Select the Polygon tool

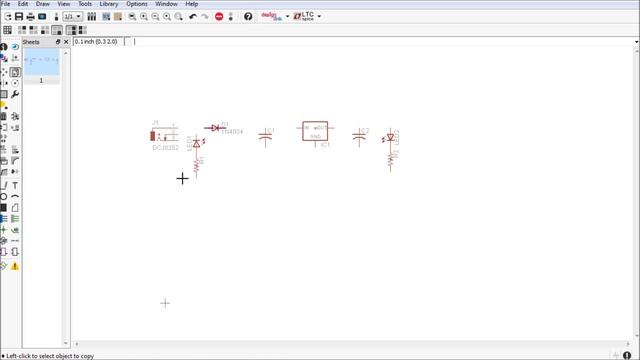tap(15, 208)
